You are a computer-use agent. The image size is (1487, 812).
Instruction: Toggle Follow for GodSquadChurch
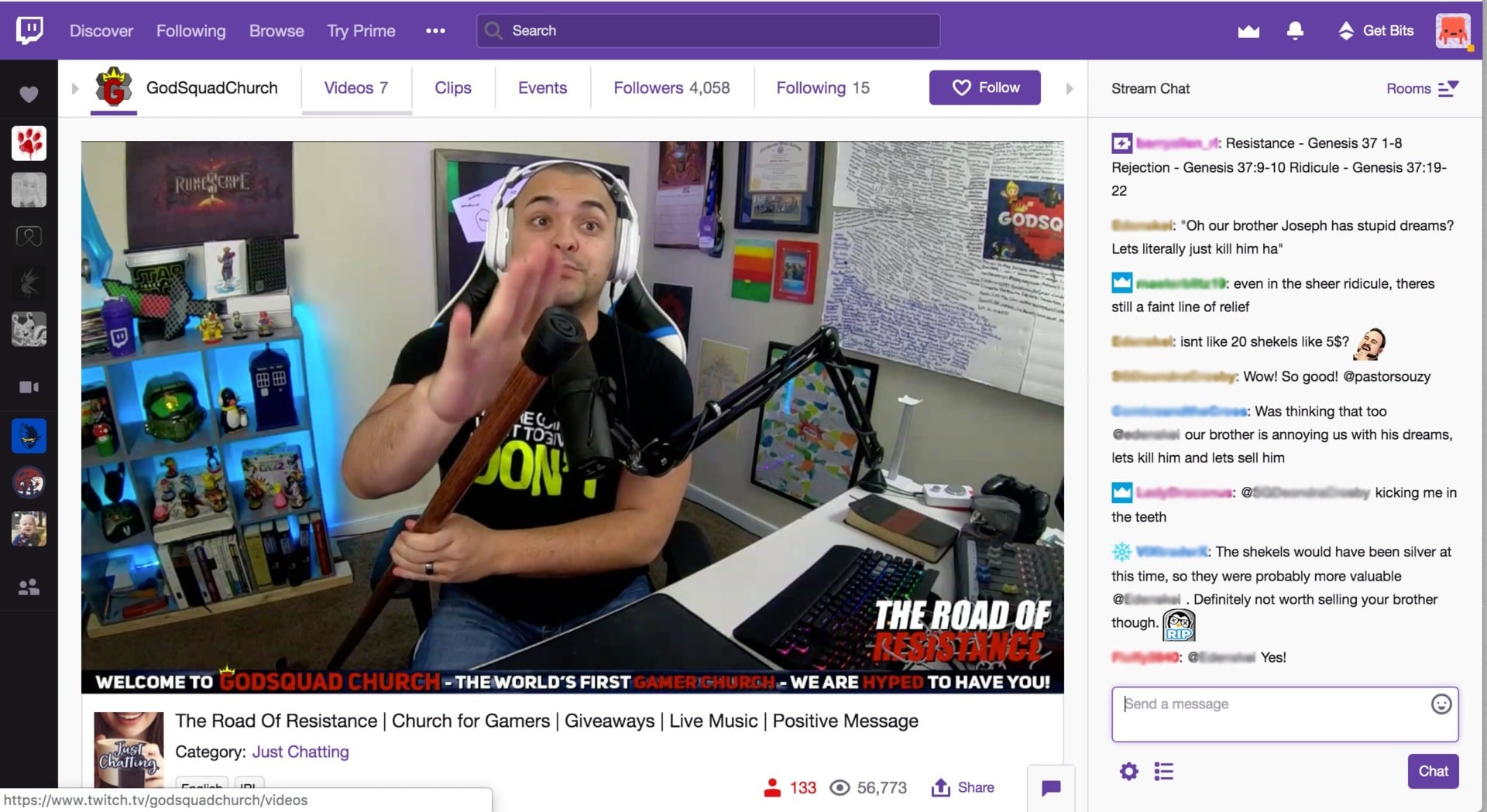point(984,87)
